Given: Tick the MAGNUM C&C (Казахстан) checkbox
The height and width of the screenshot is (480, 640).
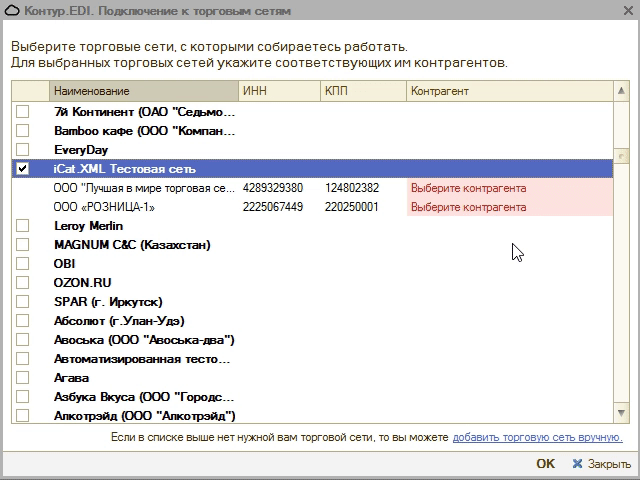Looking at the screenshot, I should [x=22, y=244].
